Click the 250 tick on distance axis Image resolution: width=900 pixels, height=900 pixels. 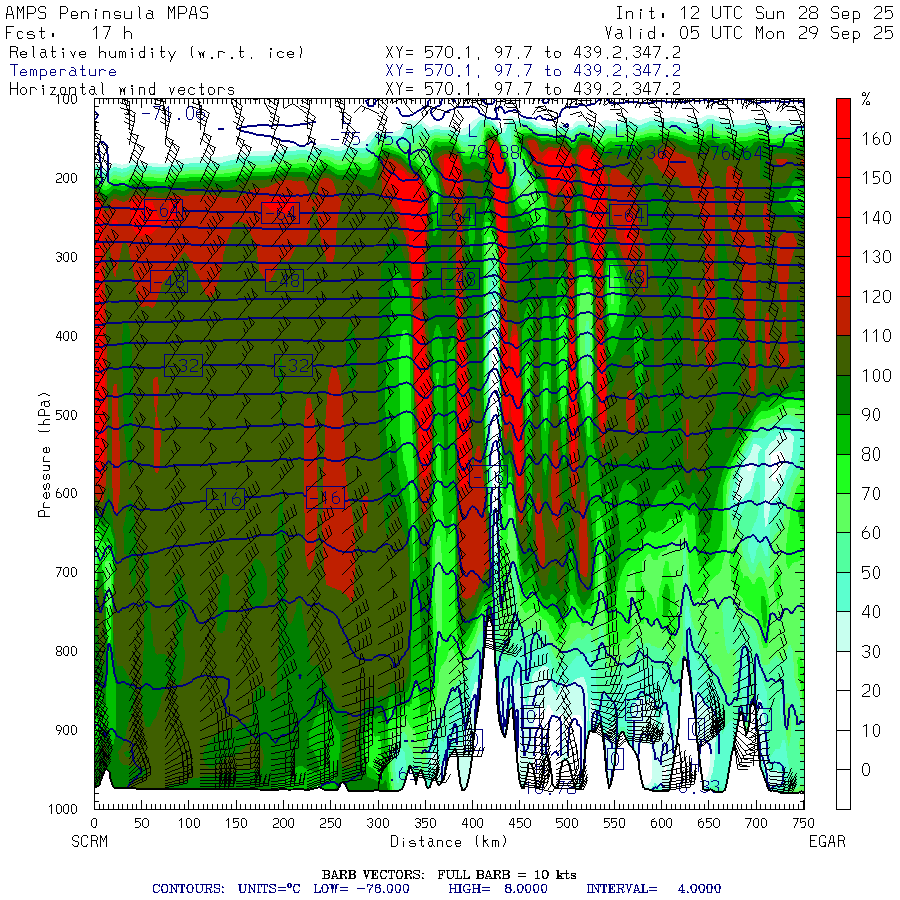[331, 823]
